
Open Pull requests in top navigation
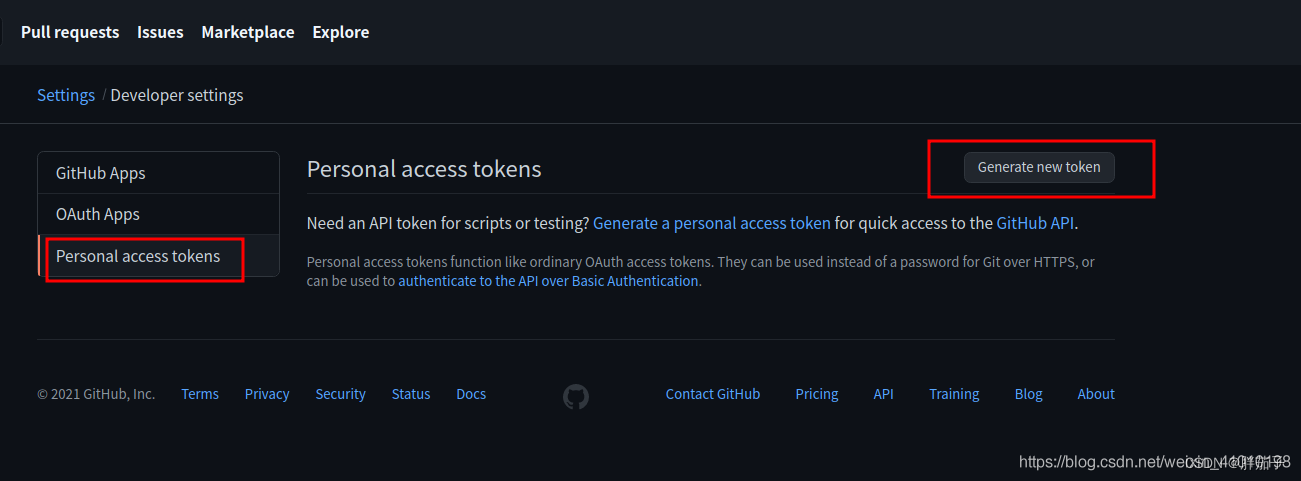[x=70, y=32]
